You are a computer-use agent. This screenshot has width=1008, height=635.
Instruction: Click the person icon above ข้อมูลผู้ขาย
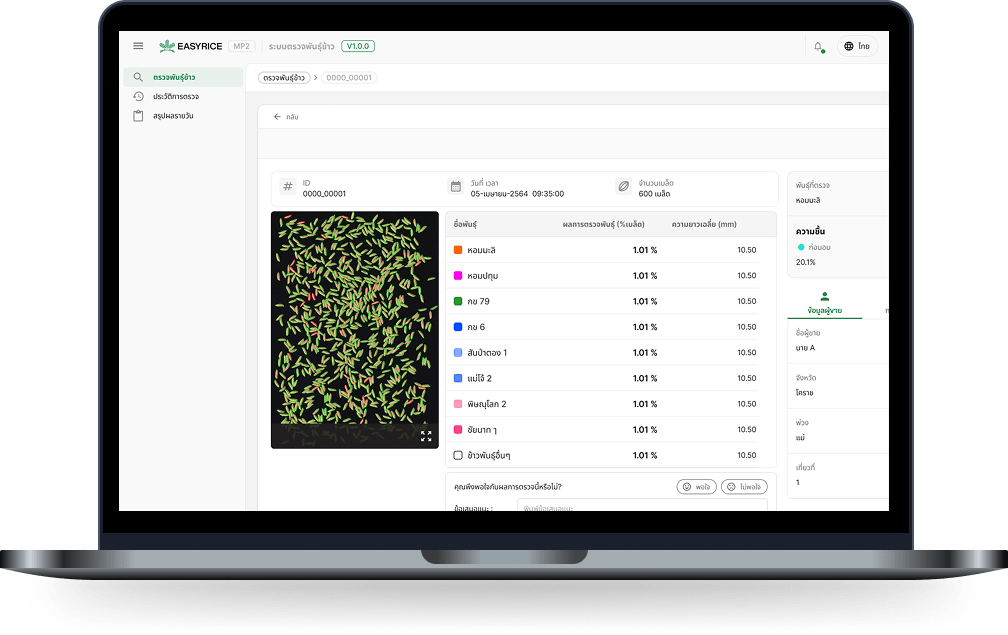coord(825,296)
